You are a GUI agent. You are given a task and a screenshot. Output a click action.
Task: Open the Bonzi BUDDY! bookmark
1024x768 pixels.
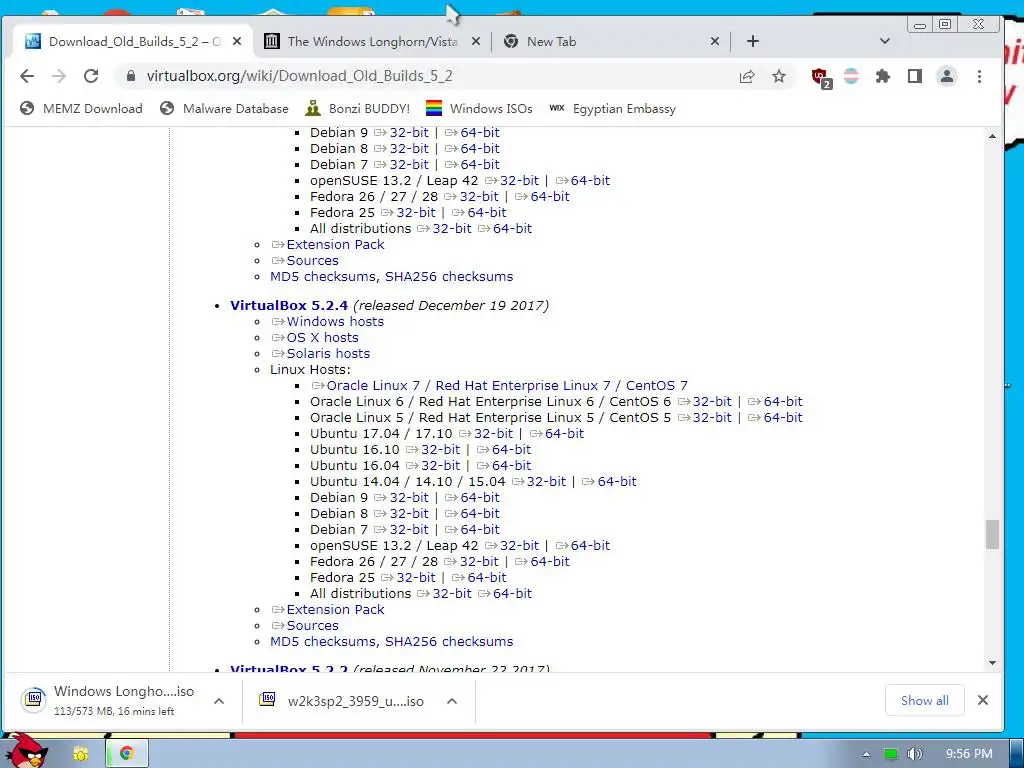[358, 108]
